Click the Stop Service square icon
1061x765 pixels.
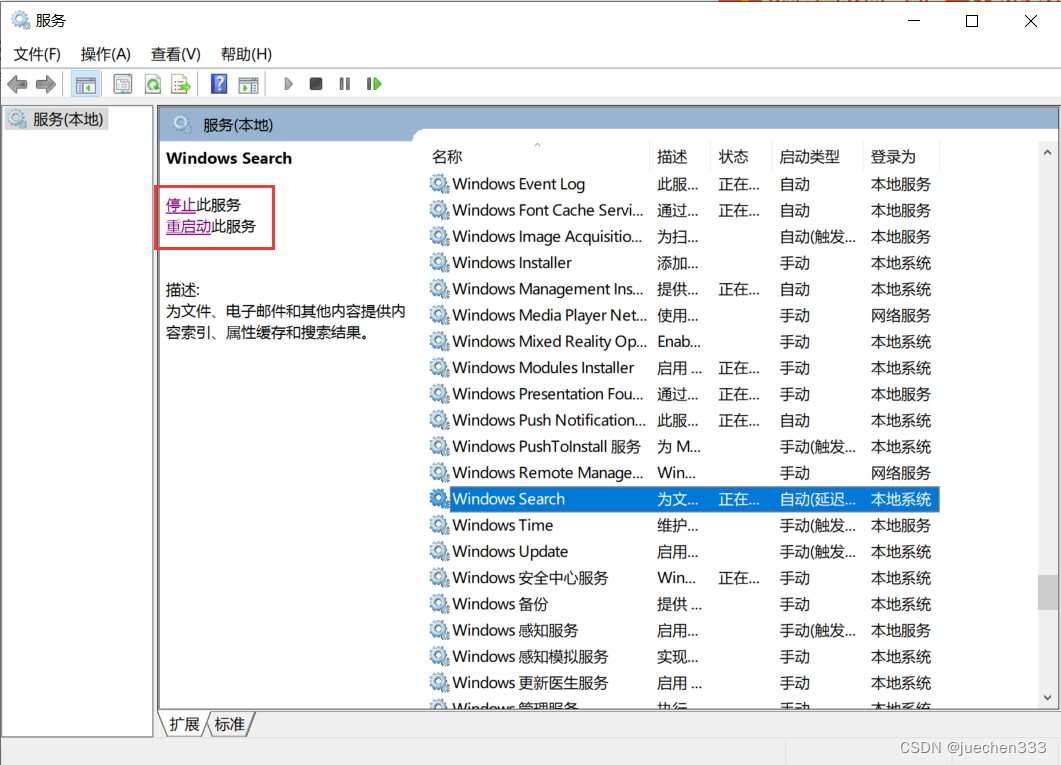point(315,84)
